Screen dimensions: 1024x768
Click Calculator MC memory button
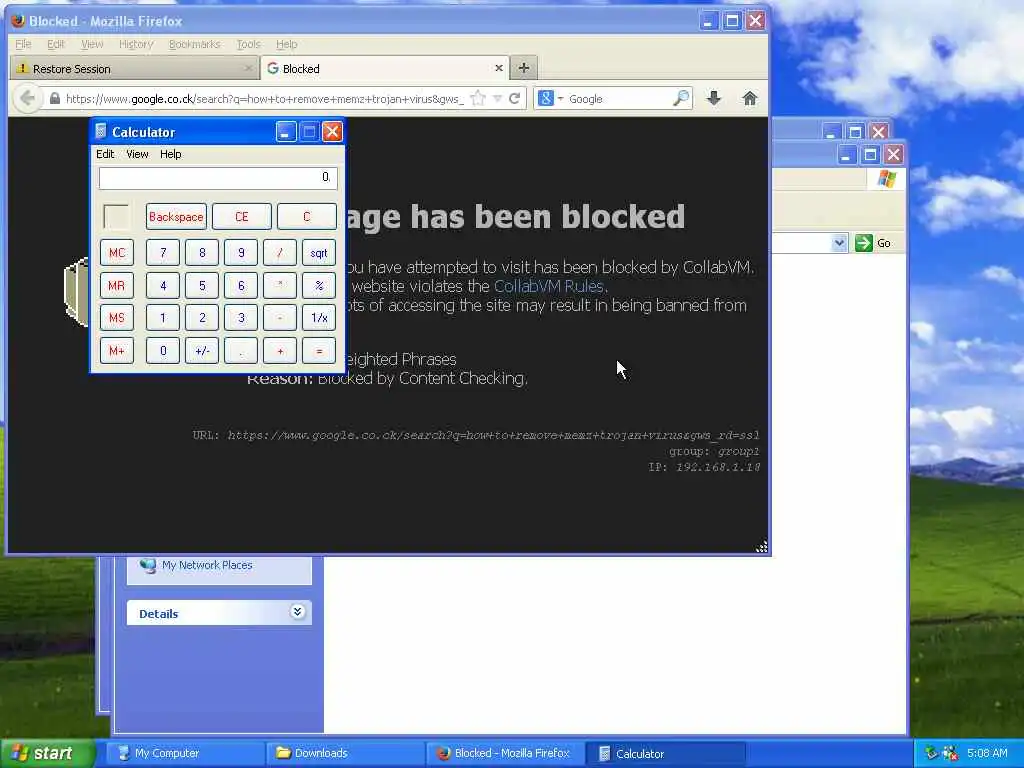click(x=117, y=253)
